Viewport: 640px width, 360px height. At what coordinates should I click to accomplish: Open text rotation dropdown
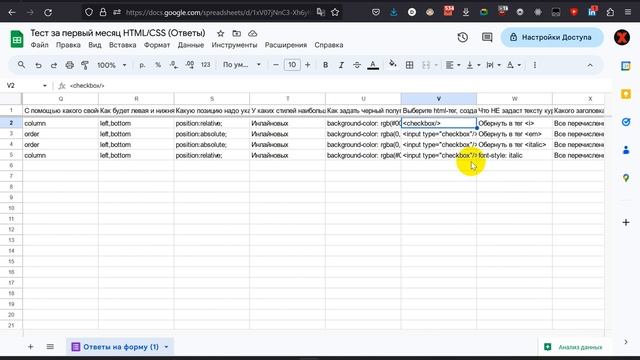(x=513, y=65)
